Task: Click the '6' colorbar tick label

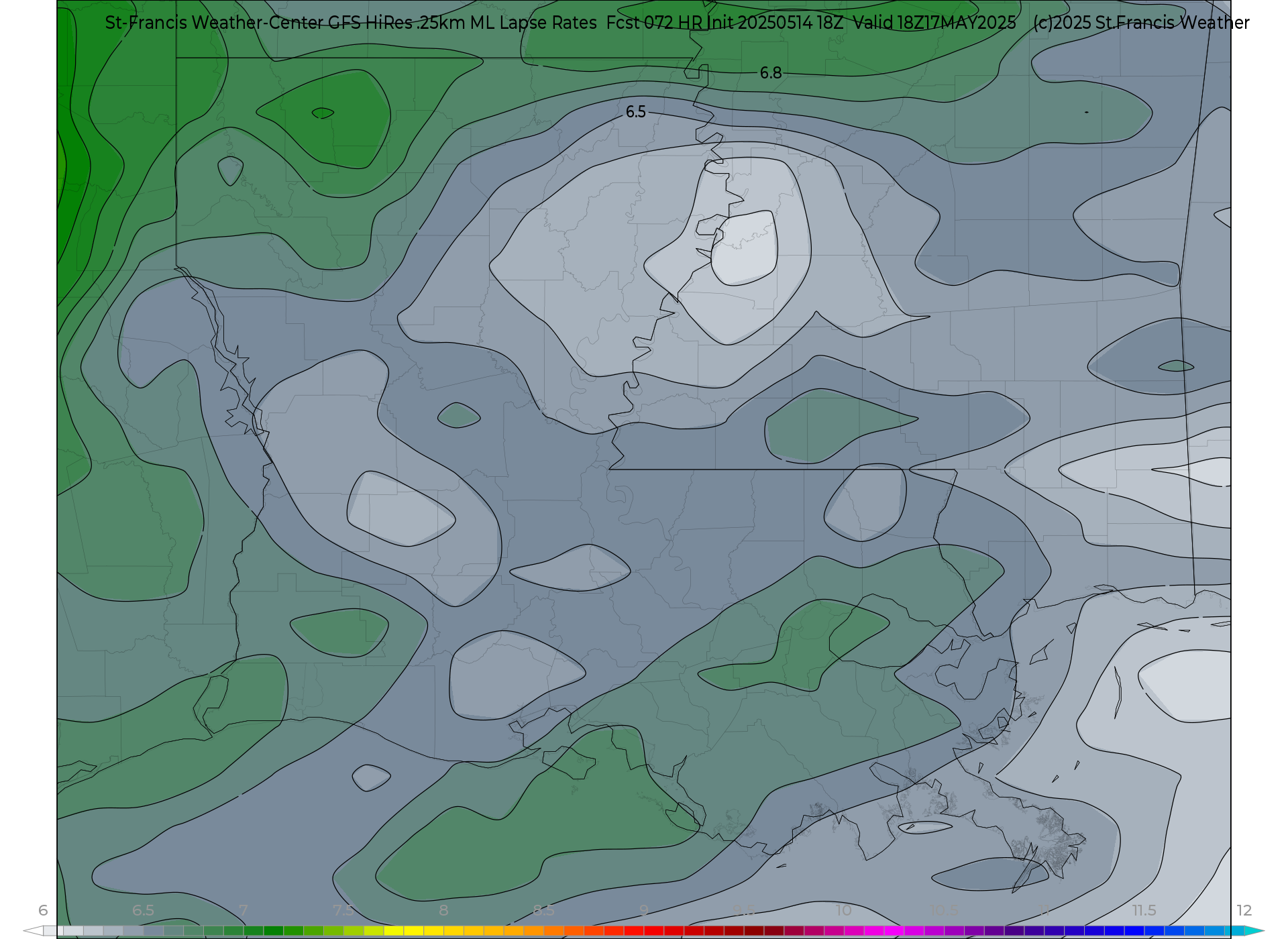Action: pos(43,910)
